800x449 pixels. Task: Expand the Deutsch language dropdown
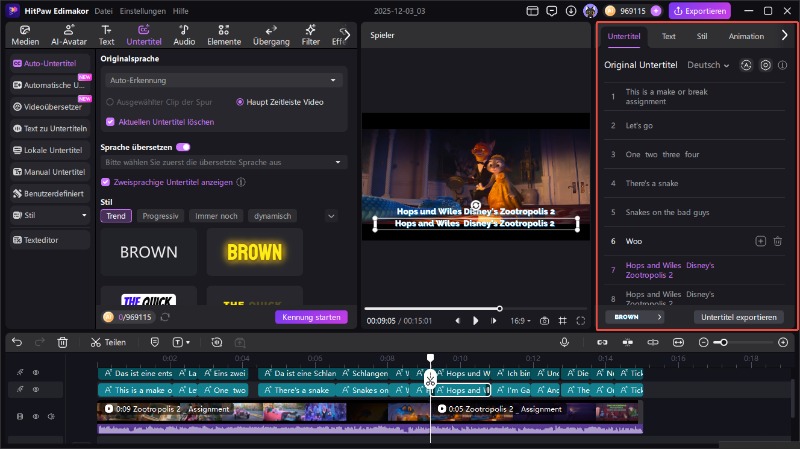708,65
